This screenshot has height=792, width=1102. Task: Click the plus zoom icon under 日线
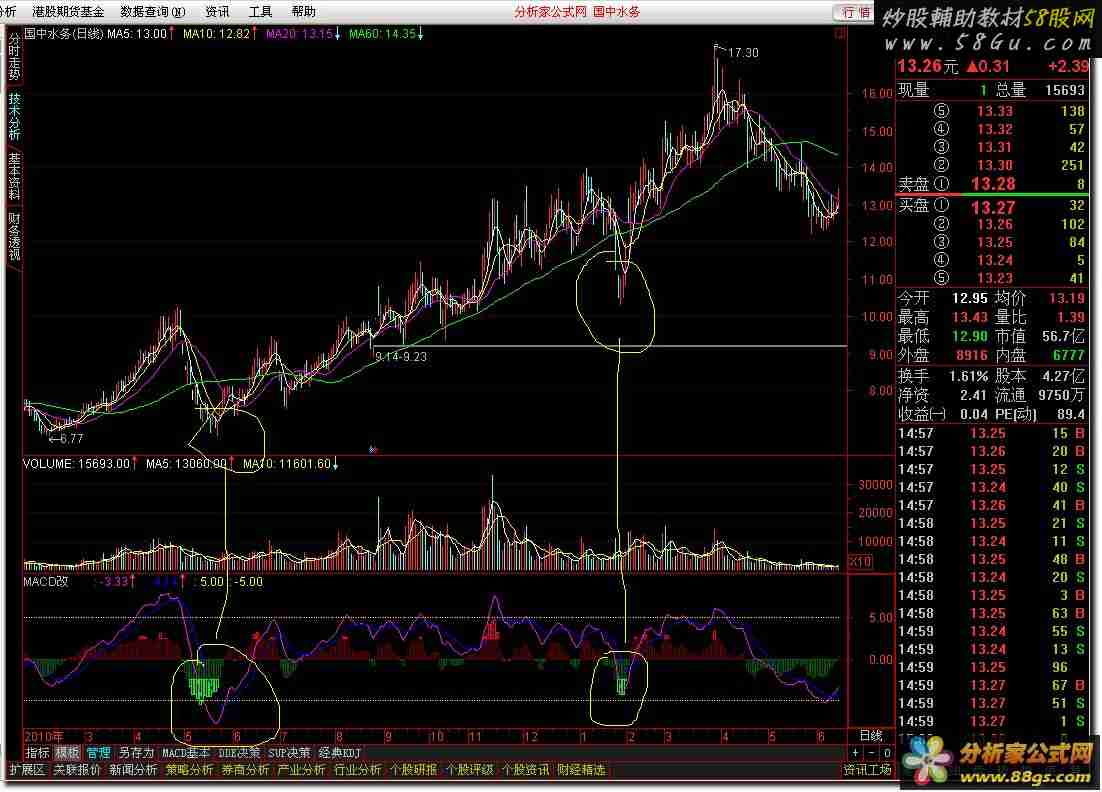(855, 753)
